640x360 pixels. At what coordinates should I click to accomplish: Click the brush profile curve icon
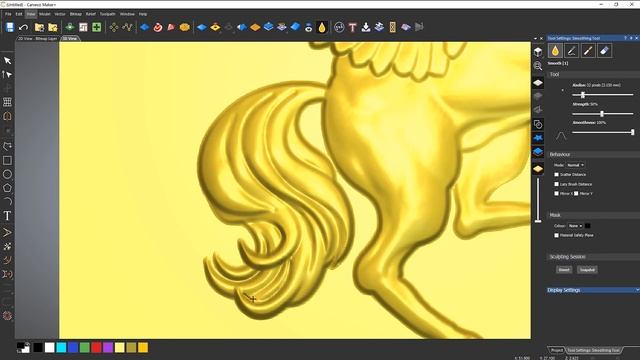pyautogui.click(x=561, y=136)
